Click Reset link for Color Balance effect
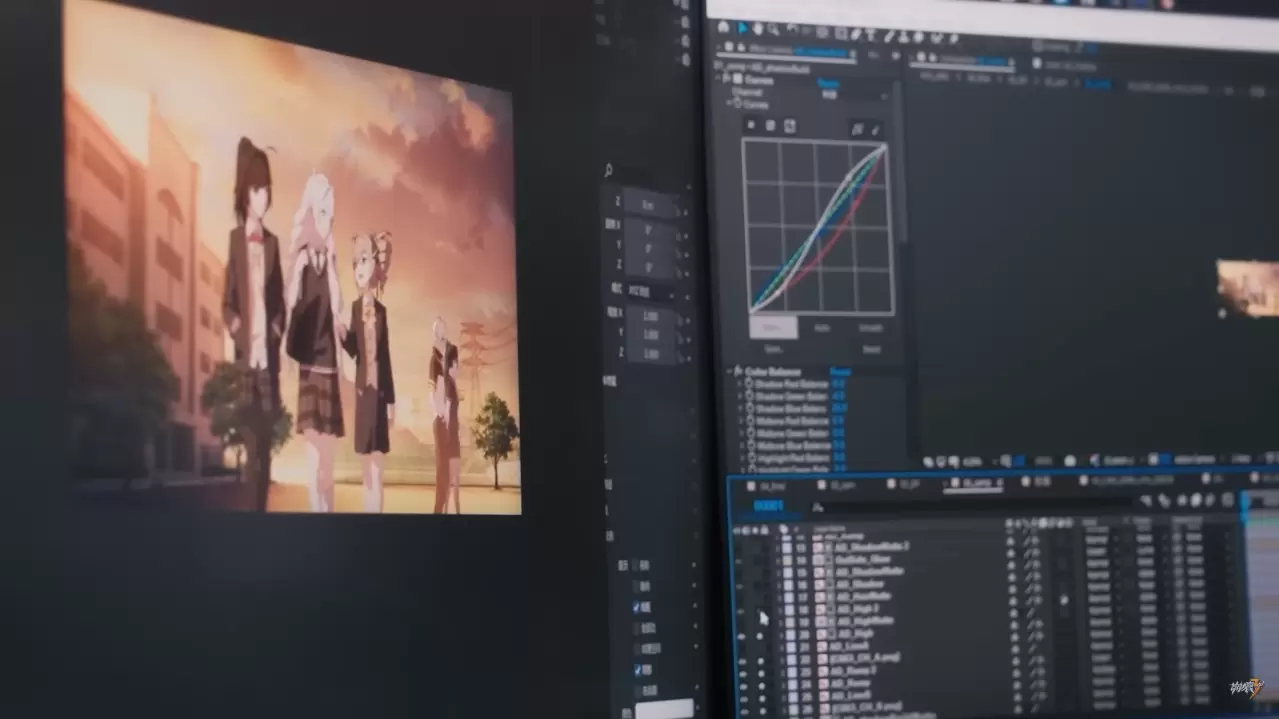The image size is (1279, 719). pos(840,371)
